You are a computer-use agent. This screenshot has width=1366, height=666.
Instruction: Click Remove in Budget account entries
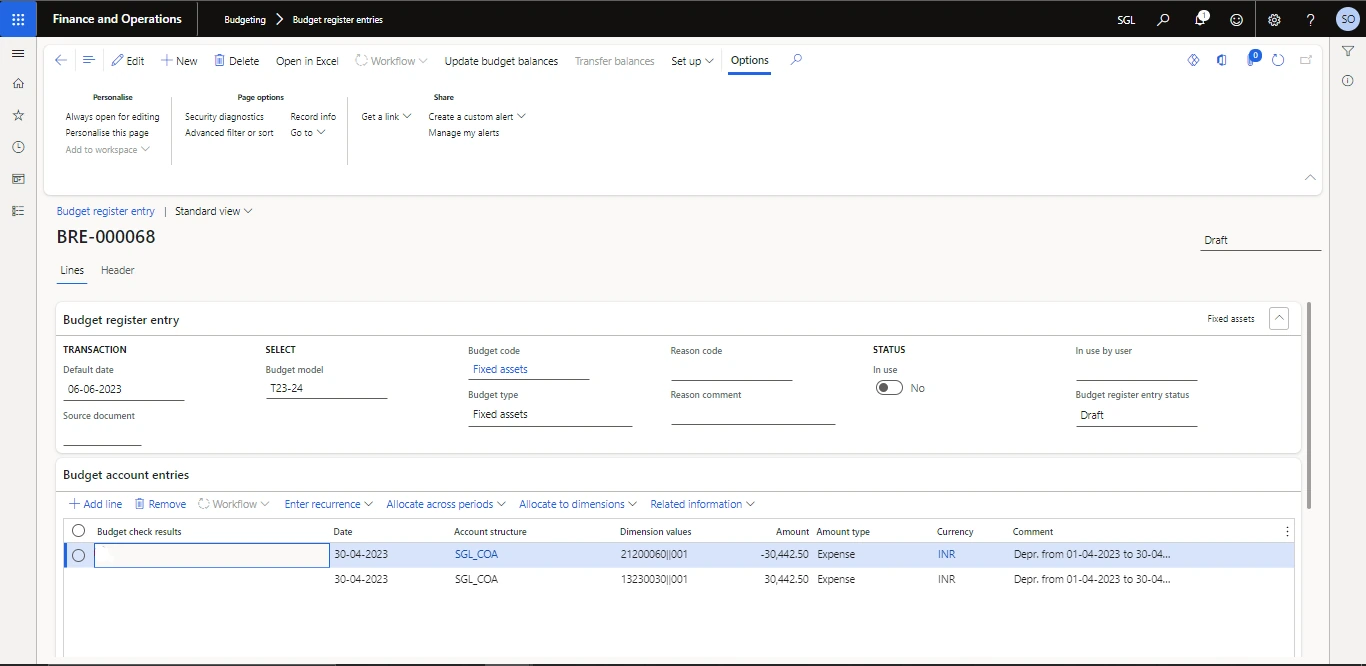click(161, 504)
